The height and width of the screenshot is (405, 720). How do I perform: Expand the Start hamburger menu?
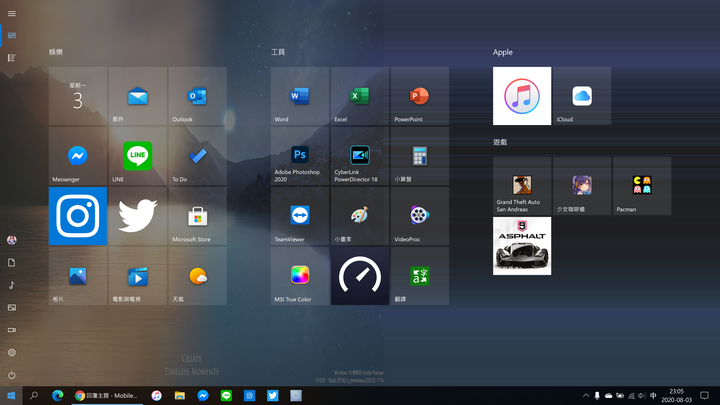point(11,13)
